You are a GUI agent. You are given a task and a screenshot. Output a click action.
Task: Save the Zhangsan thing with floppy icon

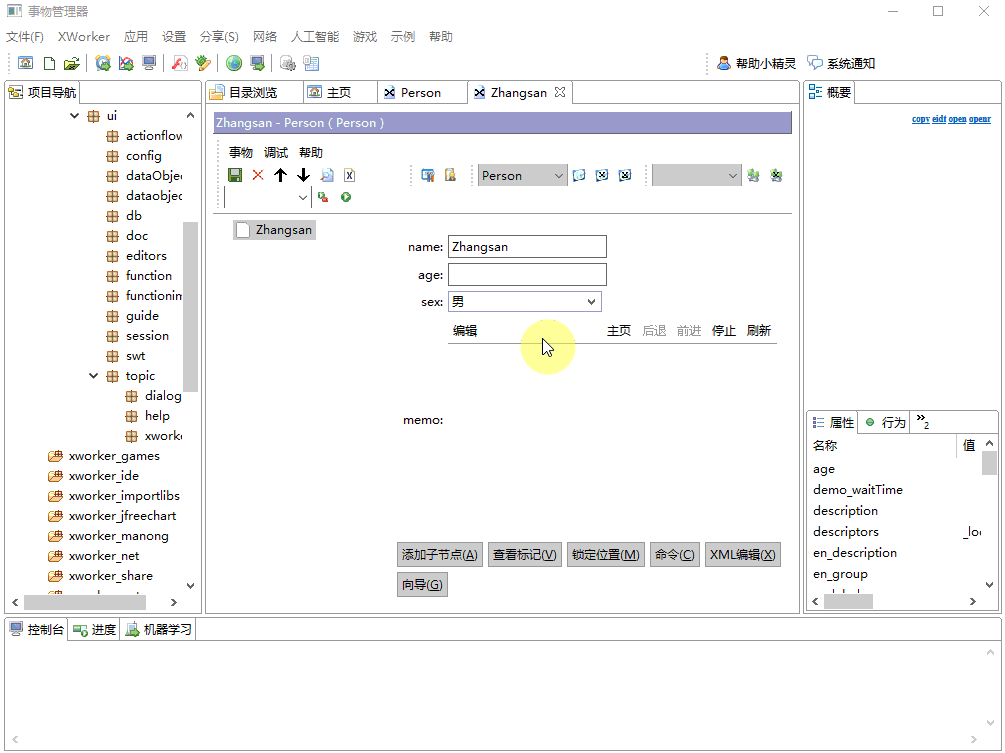click(235, 175)
